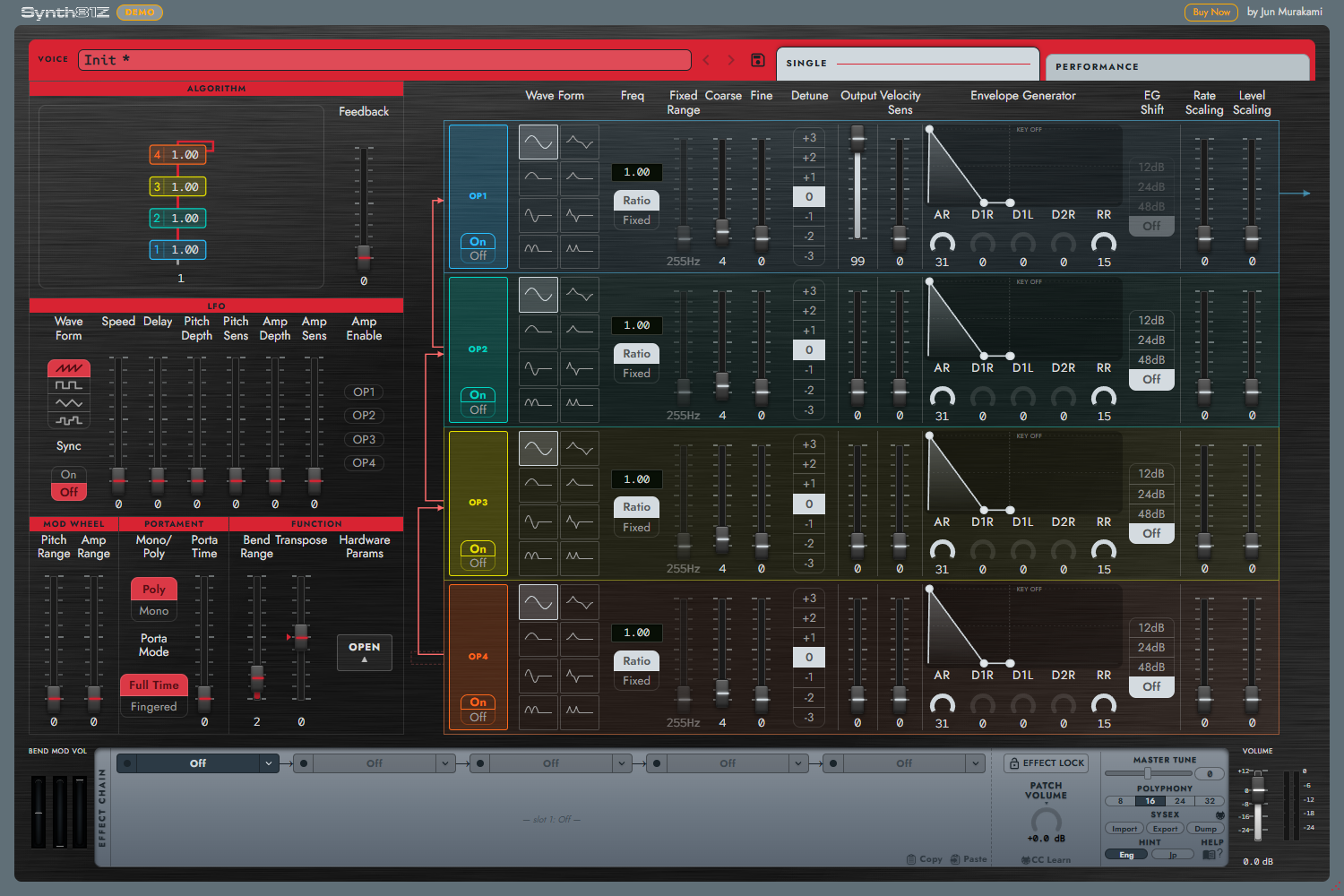The width and height of the screenshot is (1344, 896).
Task: Select the sawtooth LFO waveform
Action: (69, 368)
